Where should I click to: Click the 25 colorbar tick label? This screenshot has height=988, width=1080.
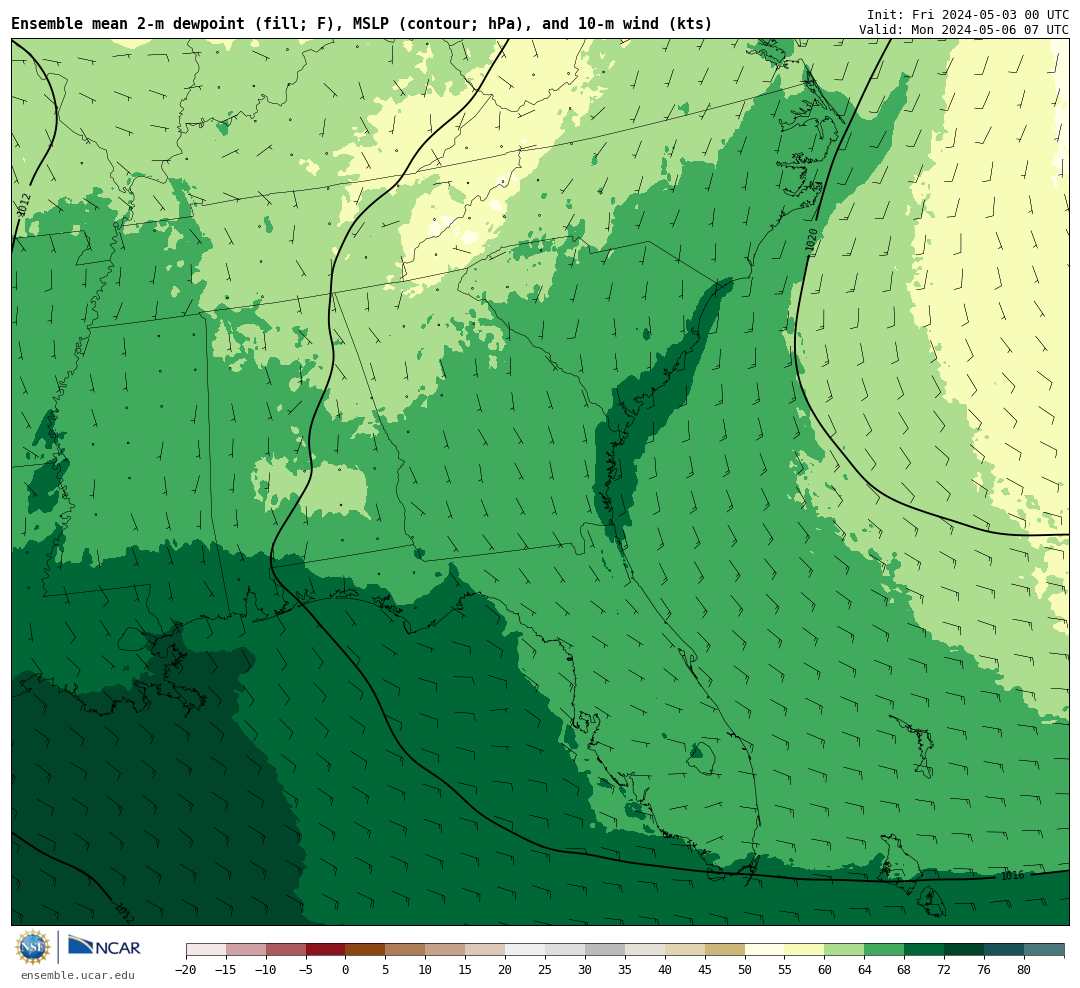coord(546,970)
